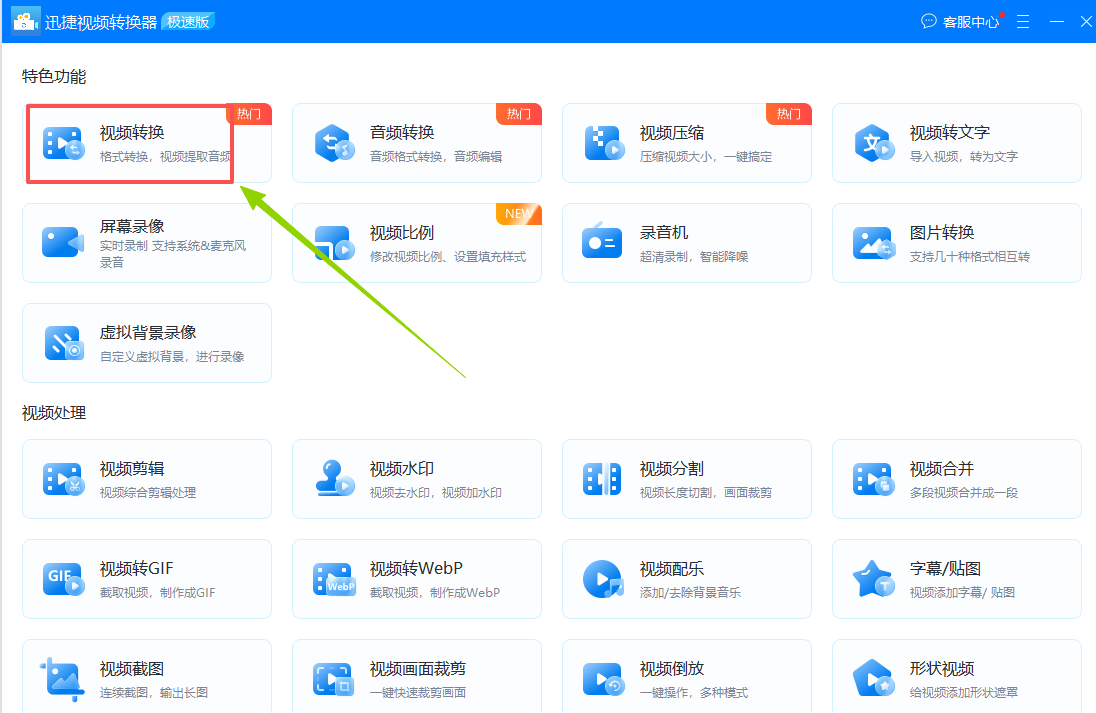1096x713 pixels.
Task: Select the 视频剪辑 video editing feature
Action: [146, 478]
